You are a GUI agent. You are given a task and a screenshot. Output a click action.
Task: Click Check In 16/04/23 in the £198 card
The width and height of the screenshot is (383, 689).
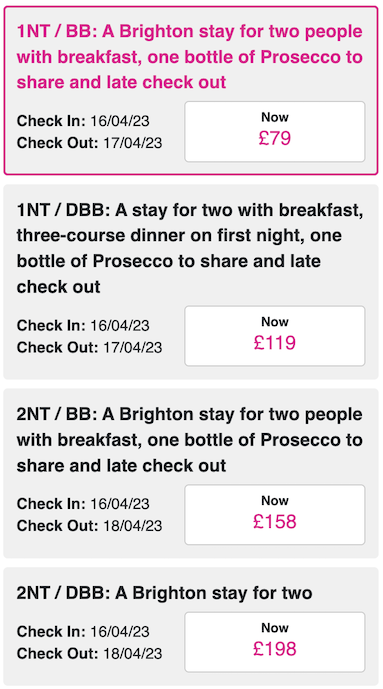pyautogui.click(x=83, y=632)
